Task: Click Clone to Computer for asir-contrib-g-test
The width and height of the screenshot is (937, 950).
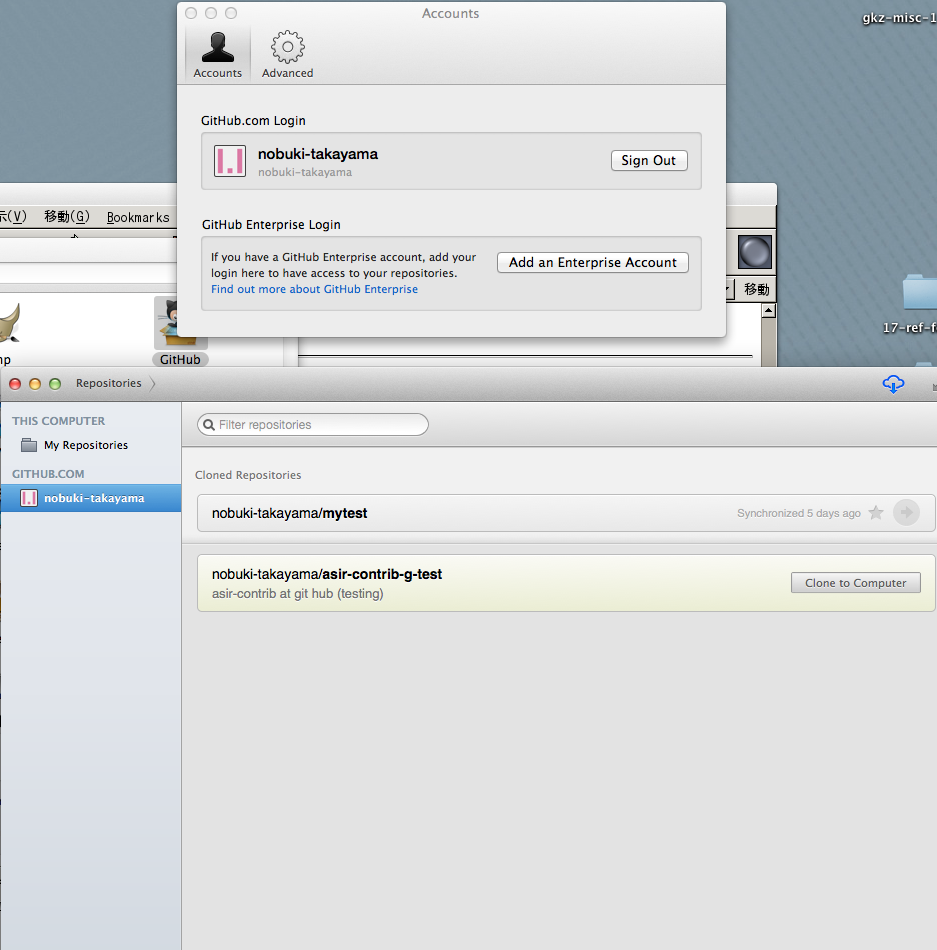Action: 855,583
